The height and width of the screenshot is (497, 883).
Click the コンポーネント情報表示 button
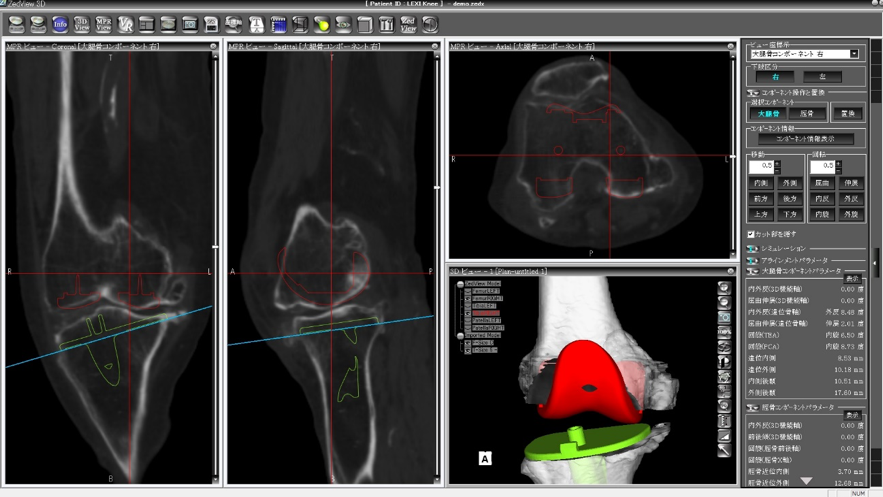click(805, 139)
